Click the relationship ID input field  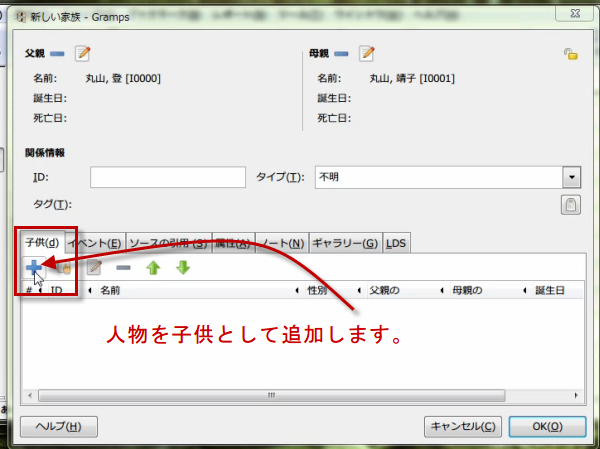(x=167, y=177)
